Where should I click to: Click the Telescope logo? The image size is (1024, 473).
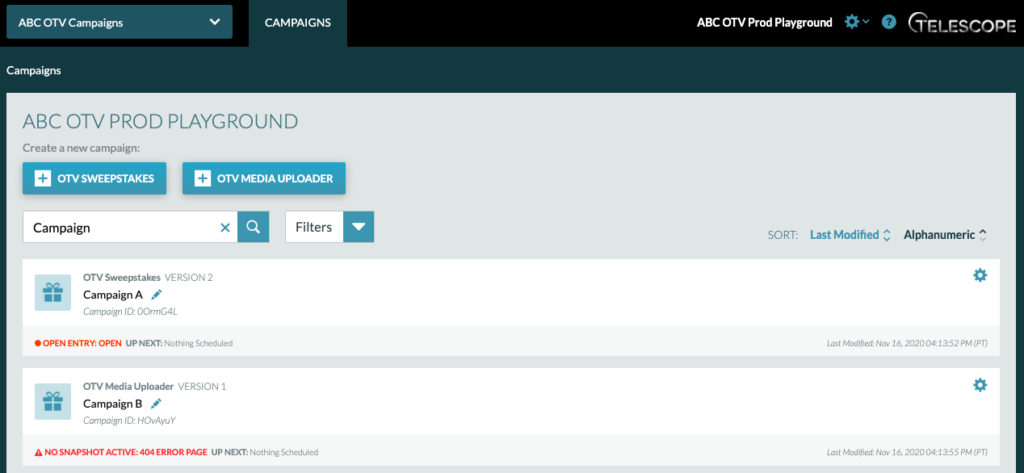pyautogui.click(x=961, y=24)
